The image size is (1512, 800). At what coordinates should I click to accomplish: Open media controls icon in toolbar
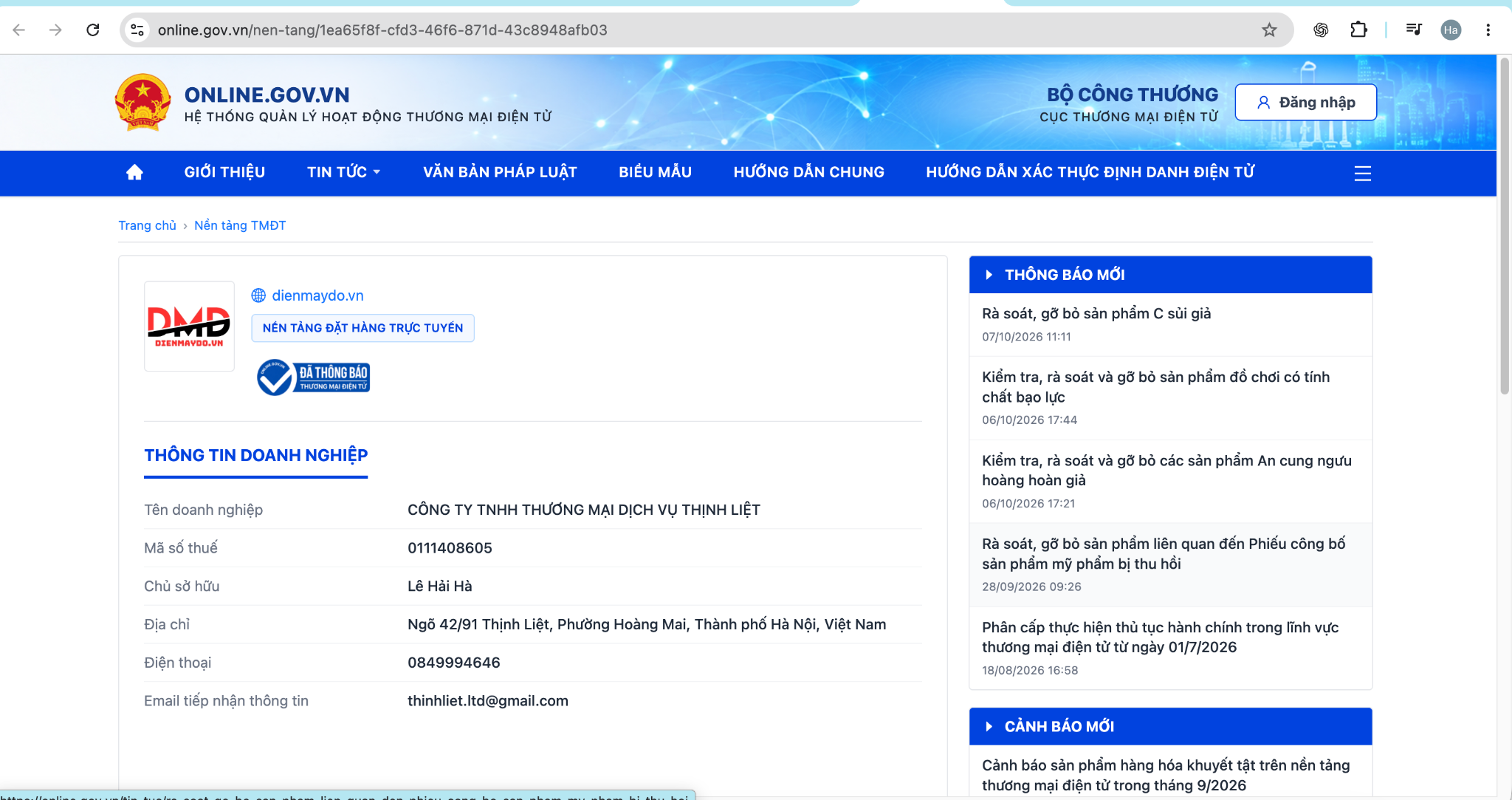[x=1414, y=30]
